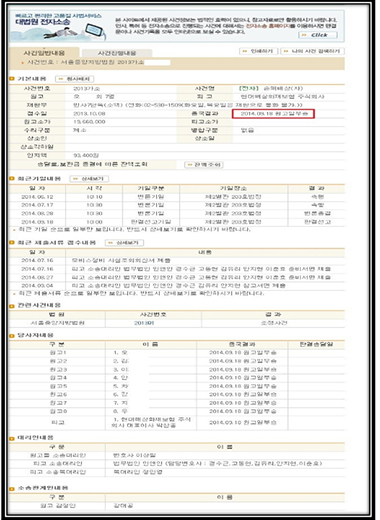The width and height of the screenshot is (380, 520).
Task: Click the 2014.09.18 판결선고기일 row
Action: coord(177,222)
